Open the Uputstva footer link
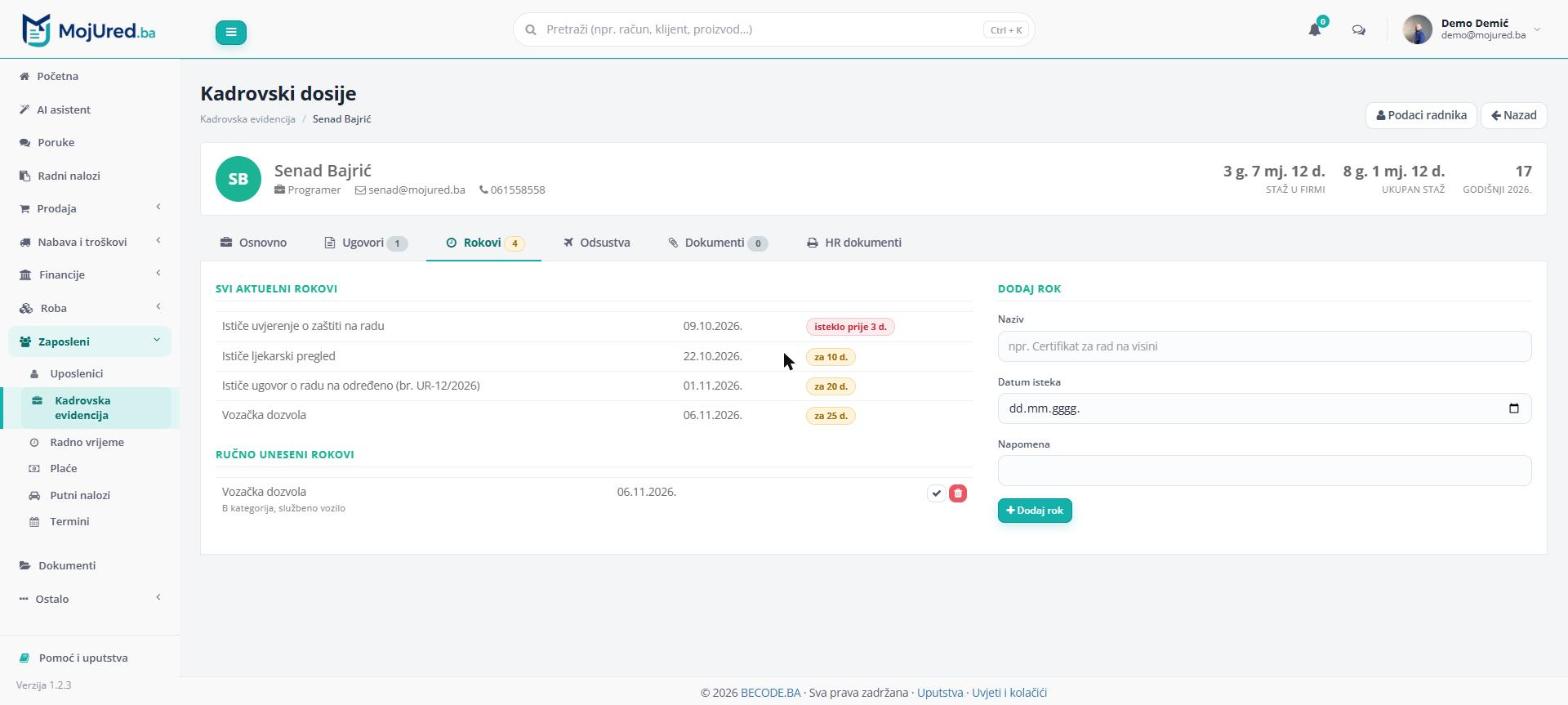1568x705 pixels. (x=940, y=693)
